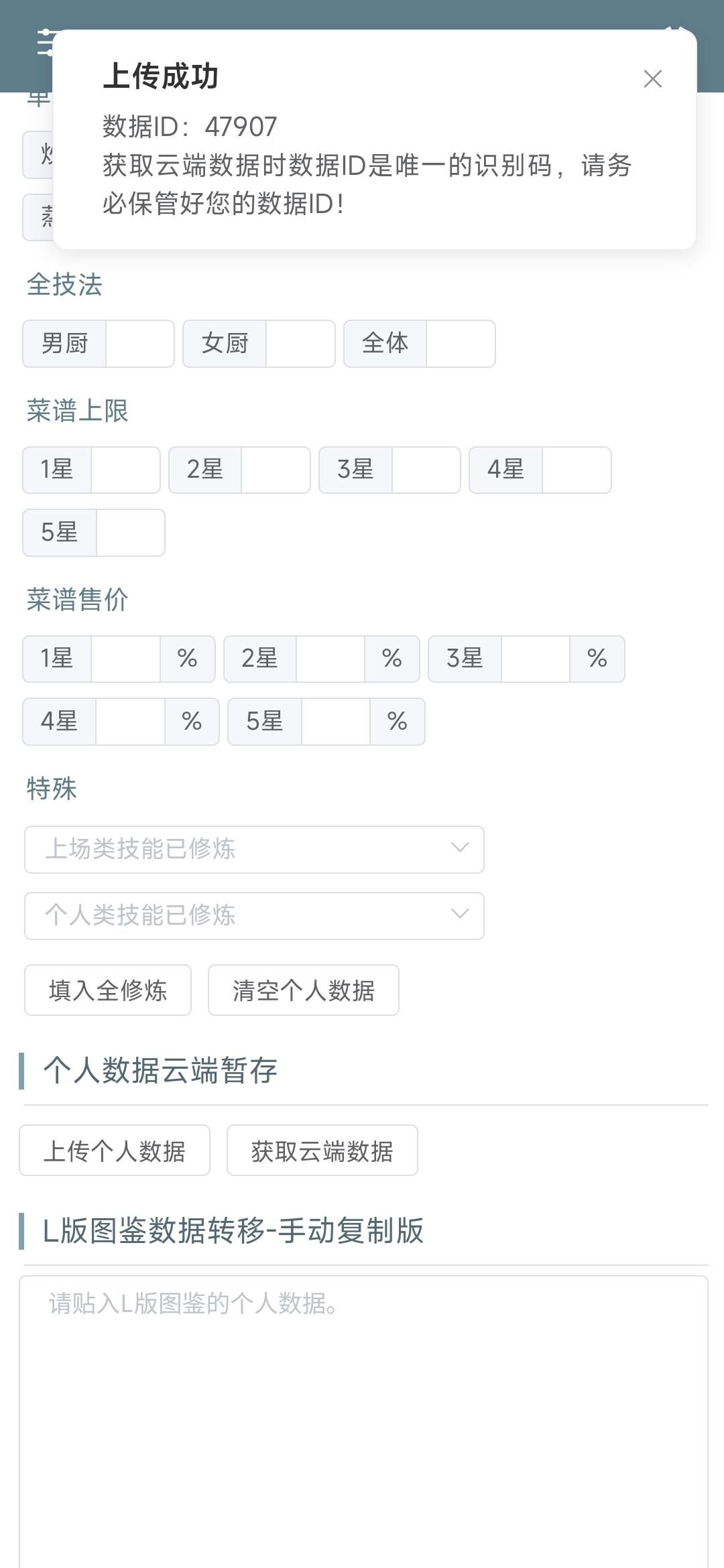Focus the 菜谱上限 4星 input
The image size is (724, 1568).
click(577, 470)
